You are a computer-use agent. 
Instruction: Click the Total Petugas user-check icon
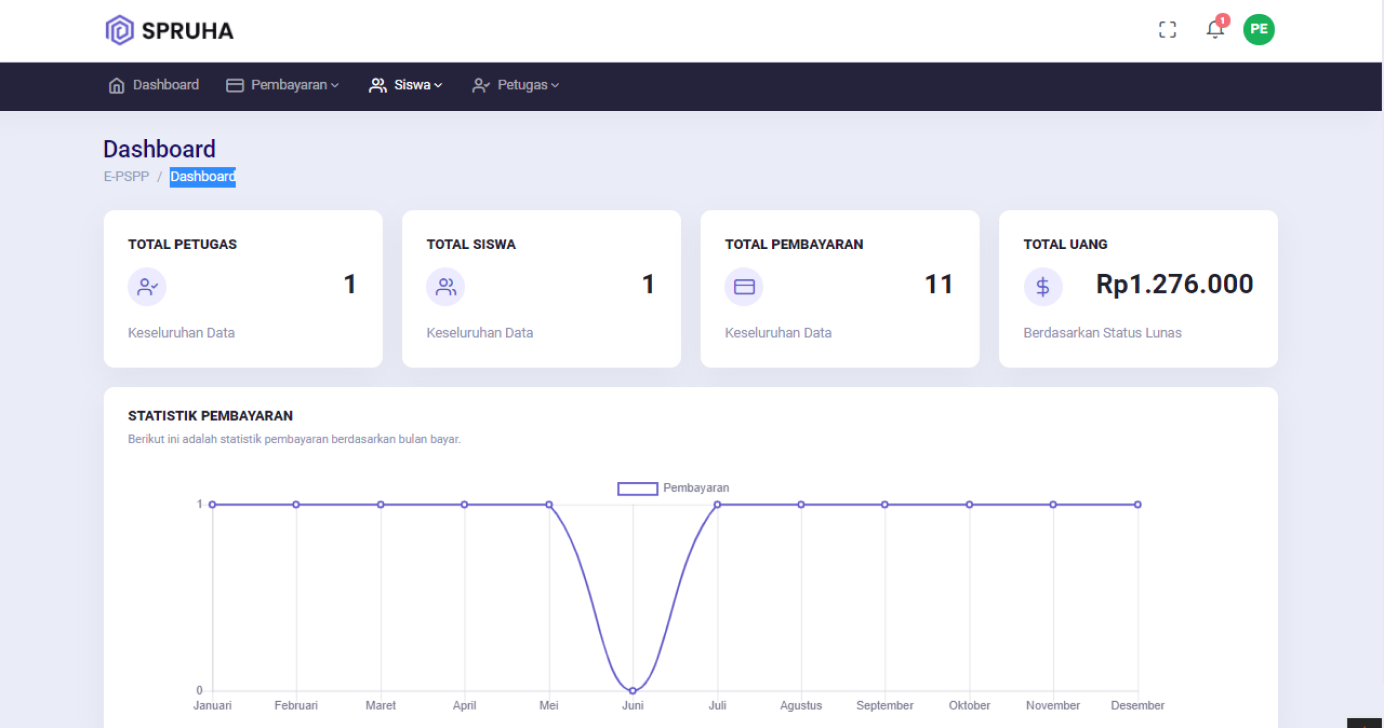click(x=147, y=287)
